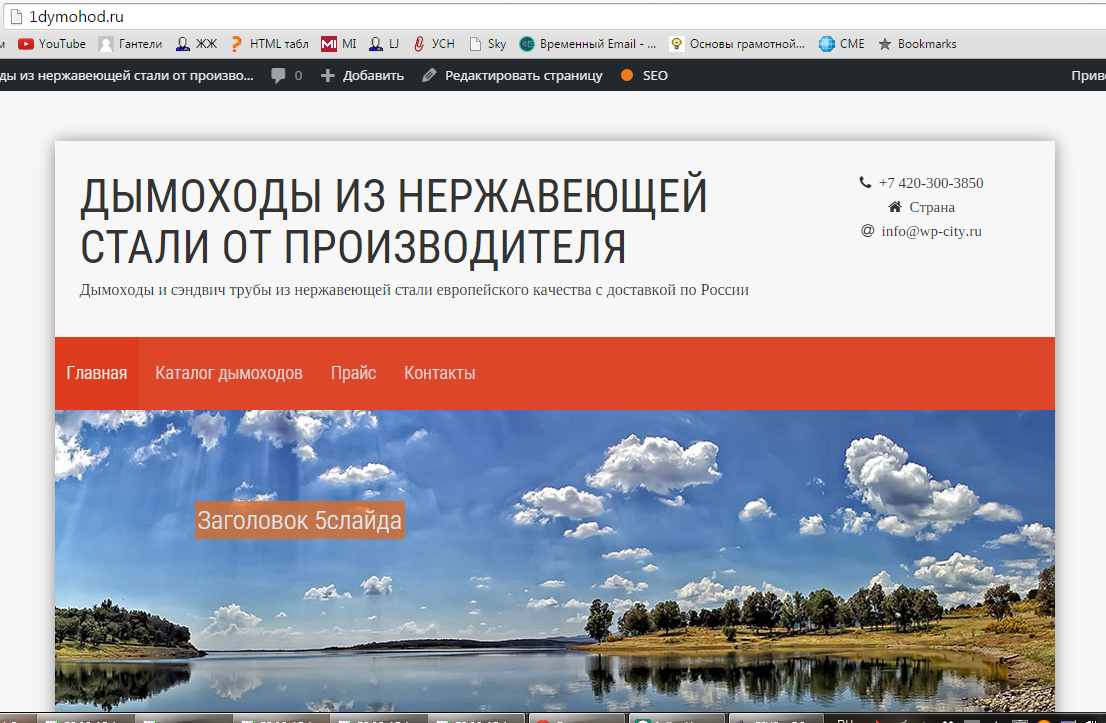Image resolution: width=1106 pixels, height=723 pixels.
Task: Open the Временный Email bookmark
Action: [x=588, y=44]
